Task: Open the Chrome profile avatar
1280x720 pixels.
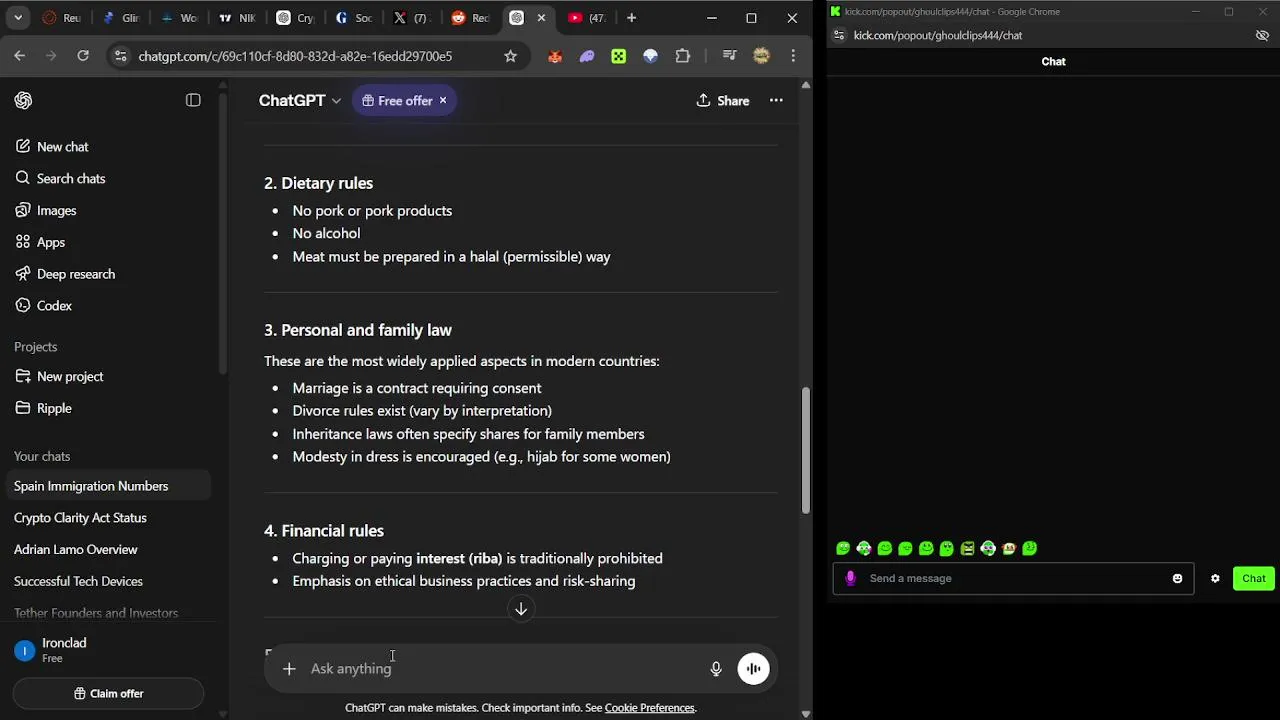Action: click(x=761, y=56)
